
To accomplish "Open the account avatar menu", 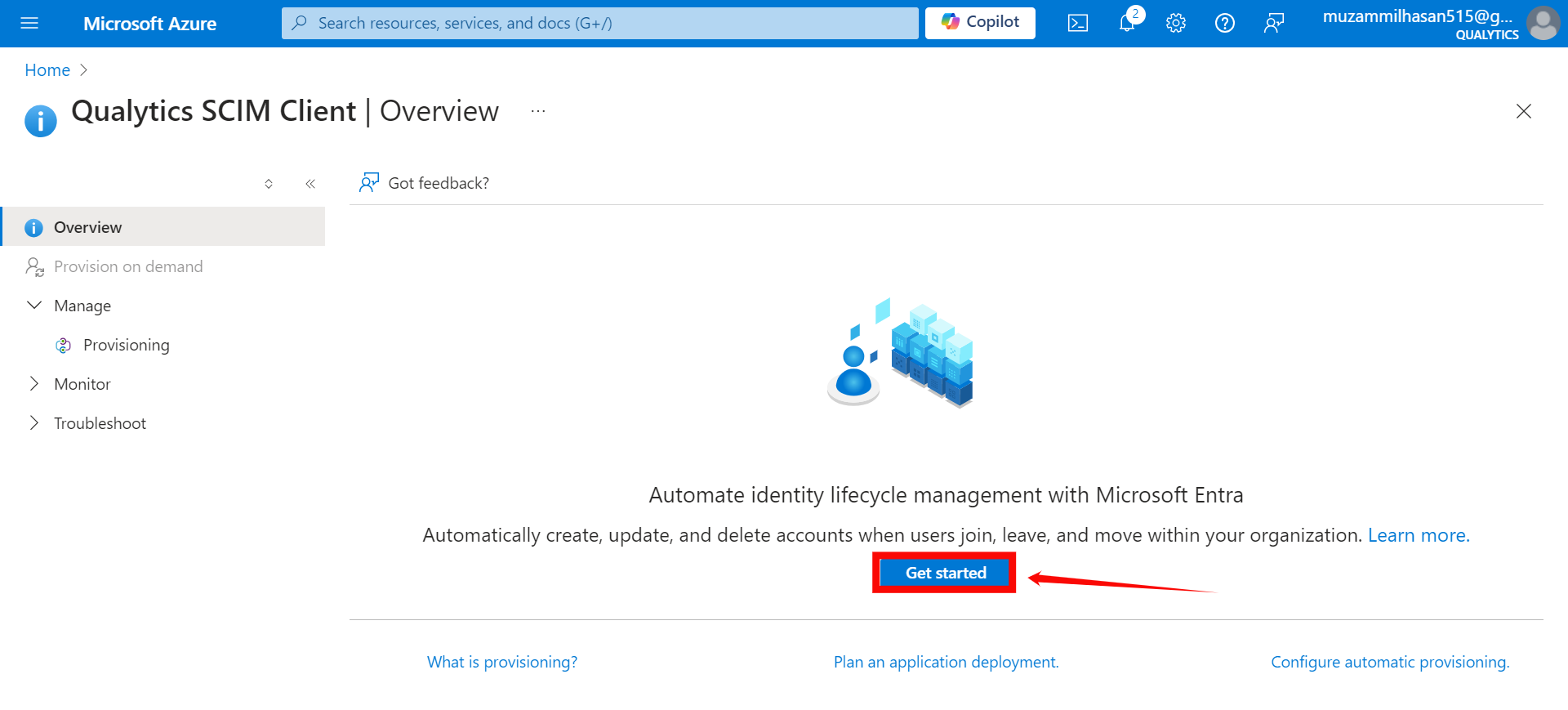I will point(1543,23).
